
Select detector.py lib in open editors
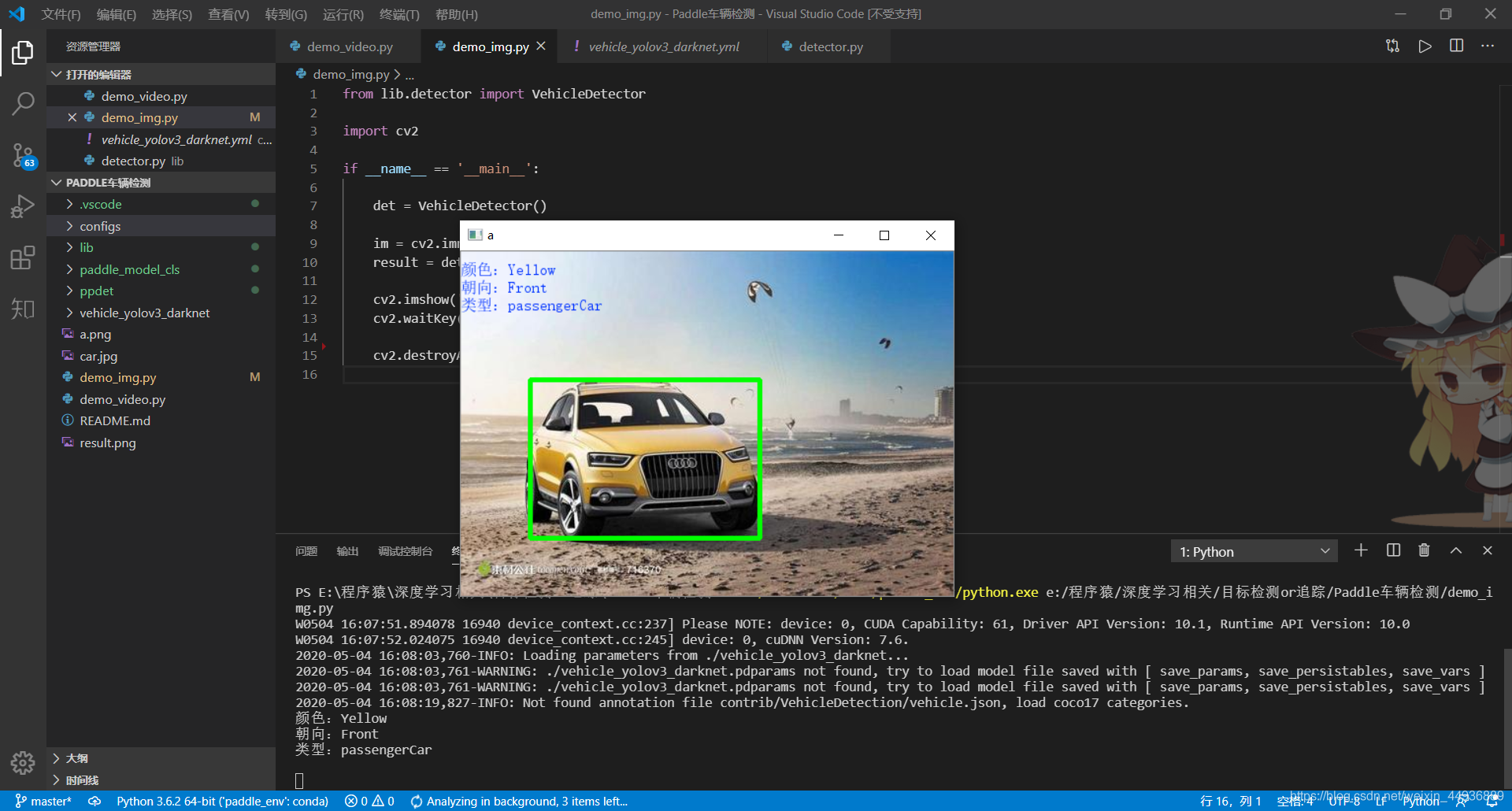(161, 161)
